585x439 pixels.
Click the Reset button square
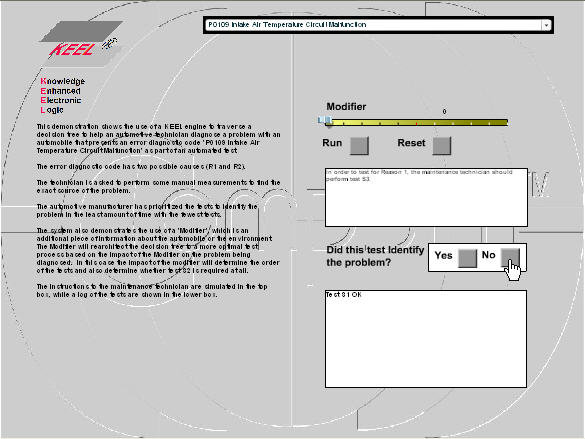click(x=442, y=145)
